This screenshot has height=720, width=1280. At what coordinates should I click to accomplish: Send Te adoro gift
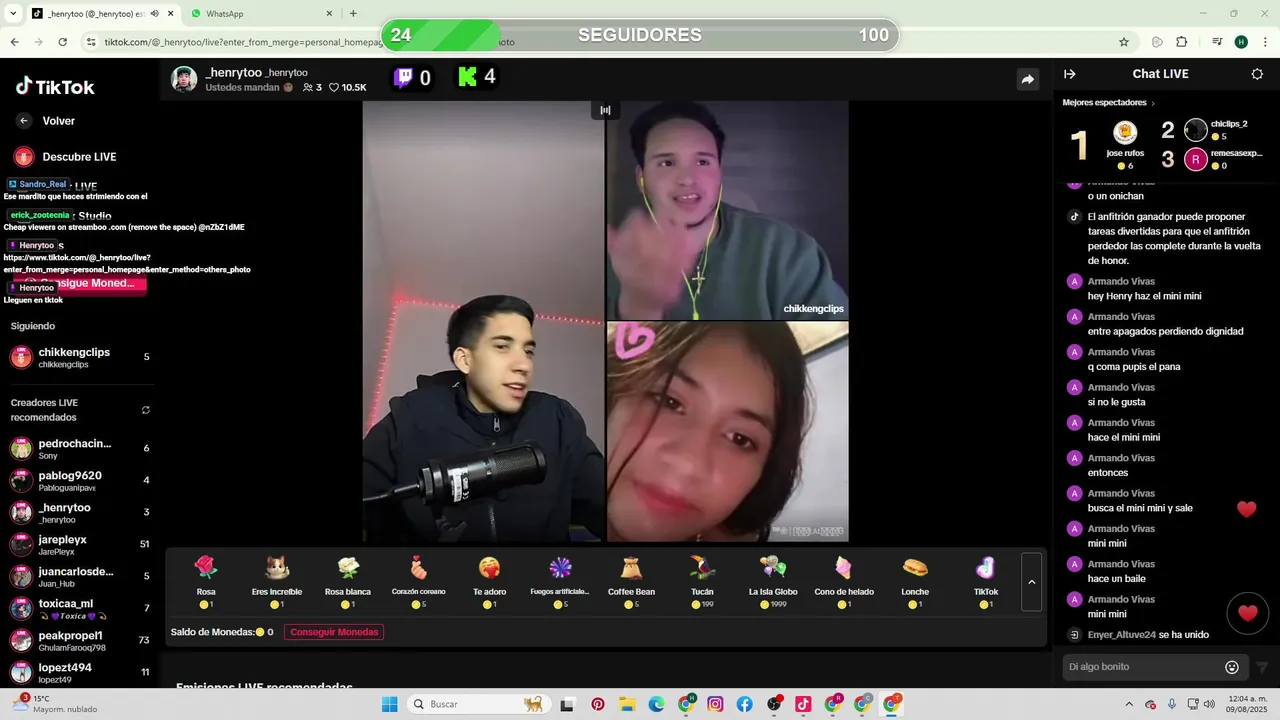(x=489, y=581)
